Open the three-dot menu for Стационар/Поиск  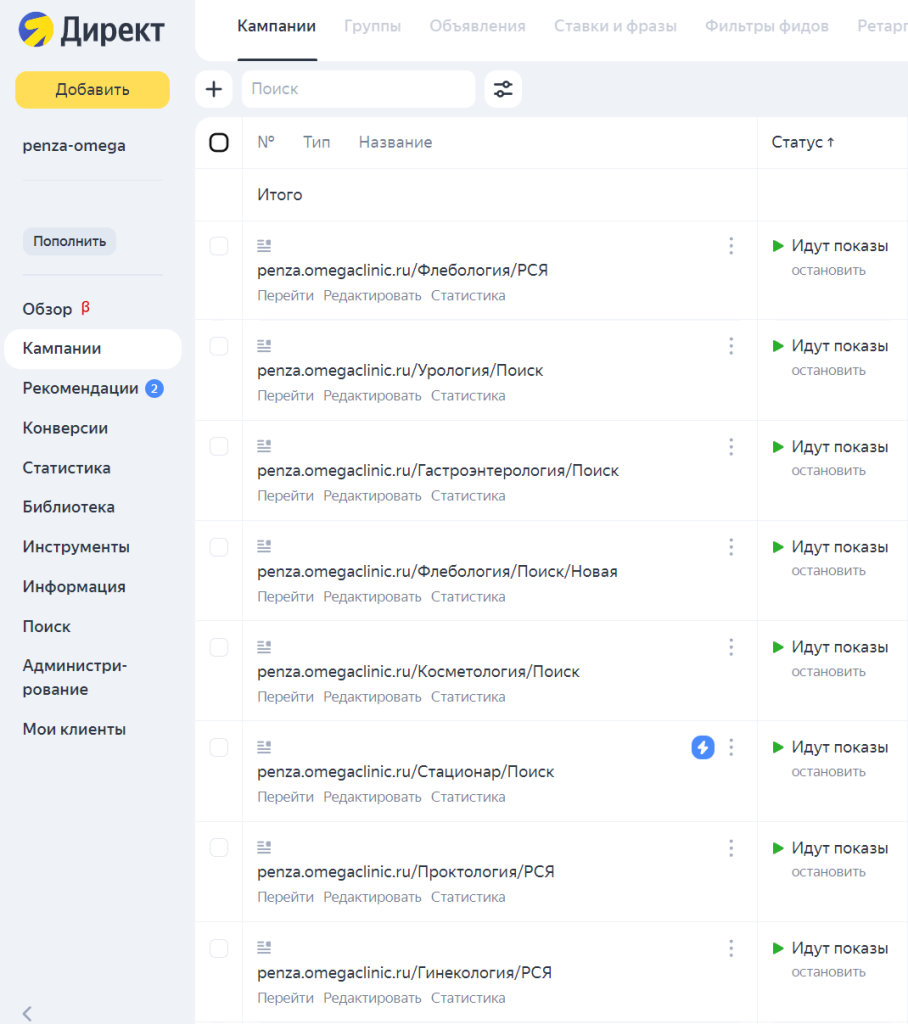click(731, 747)
